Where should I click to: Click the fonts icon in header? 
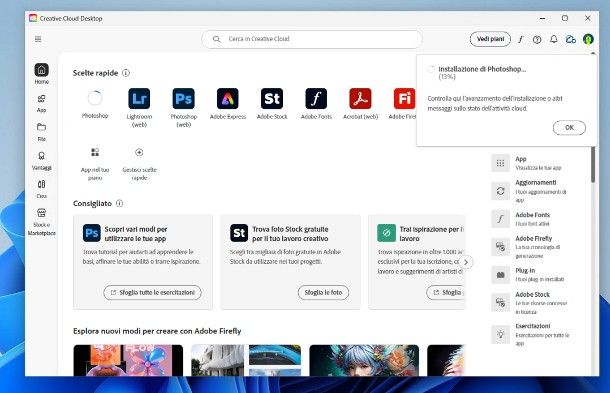point(521,39)
